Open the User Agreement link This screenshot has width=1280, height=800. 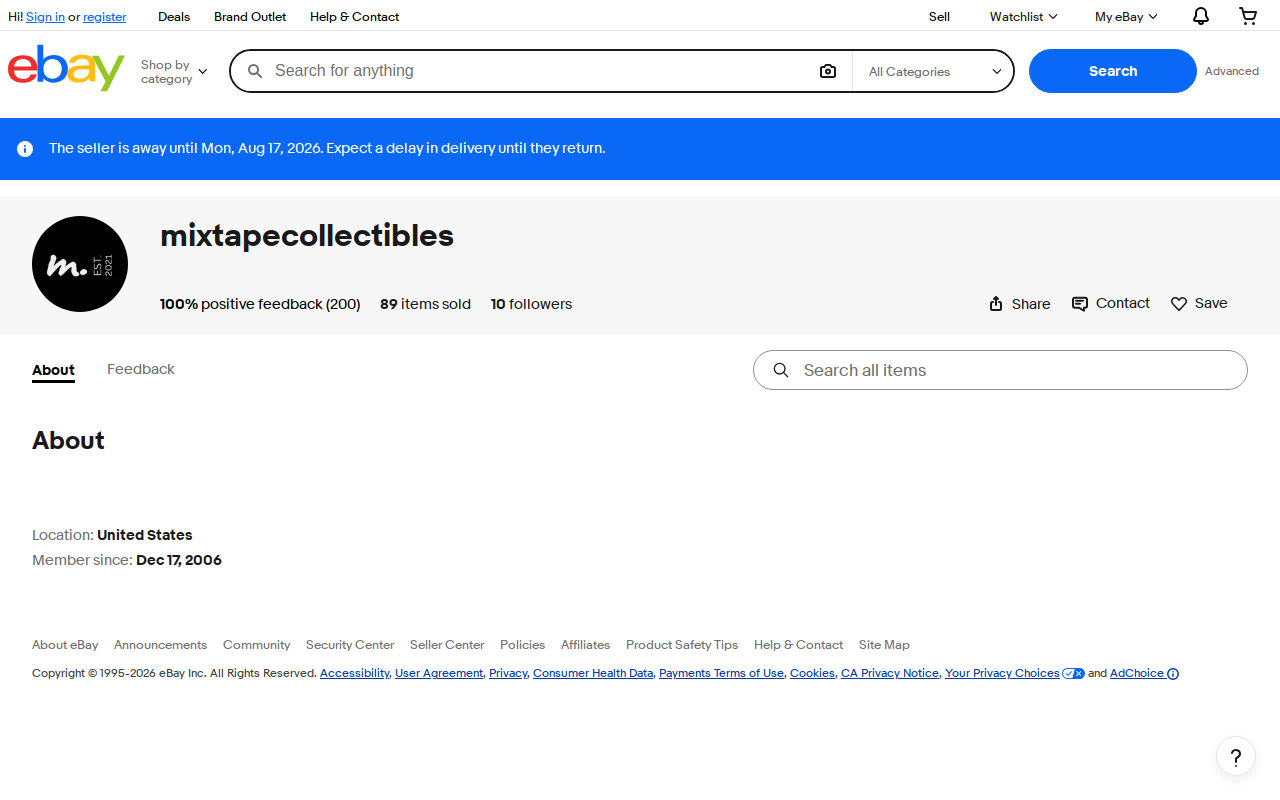[439, 674]
